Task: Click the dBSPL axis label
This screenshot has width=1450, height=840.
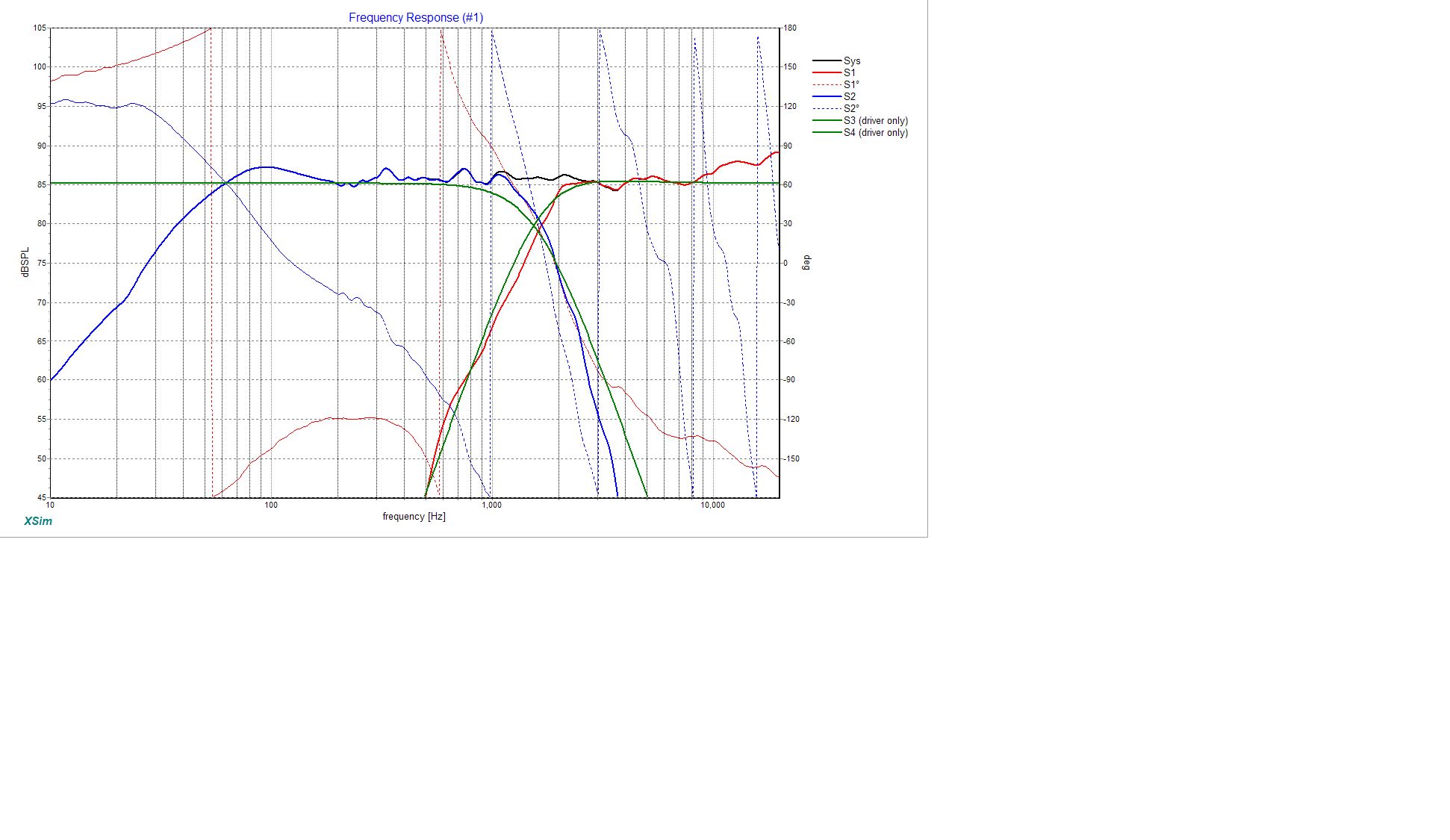Action: [x=25, y=263]
